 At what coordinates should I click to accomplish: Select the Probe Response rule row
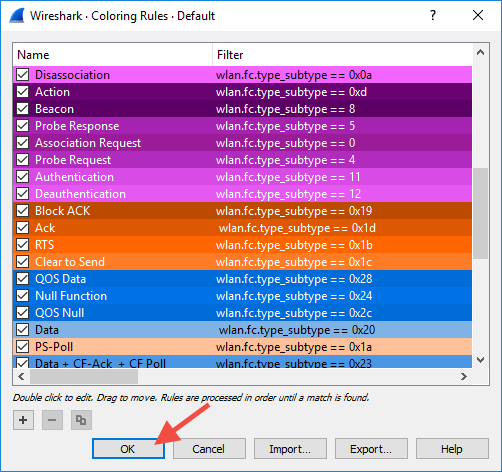(243, 126)
